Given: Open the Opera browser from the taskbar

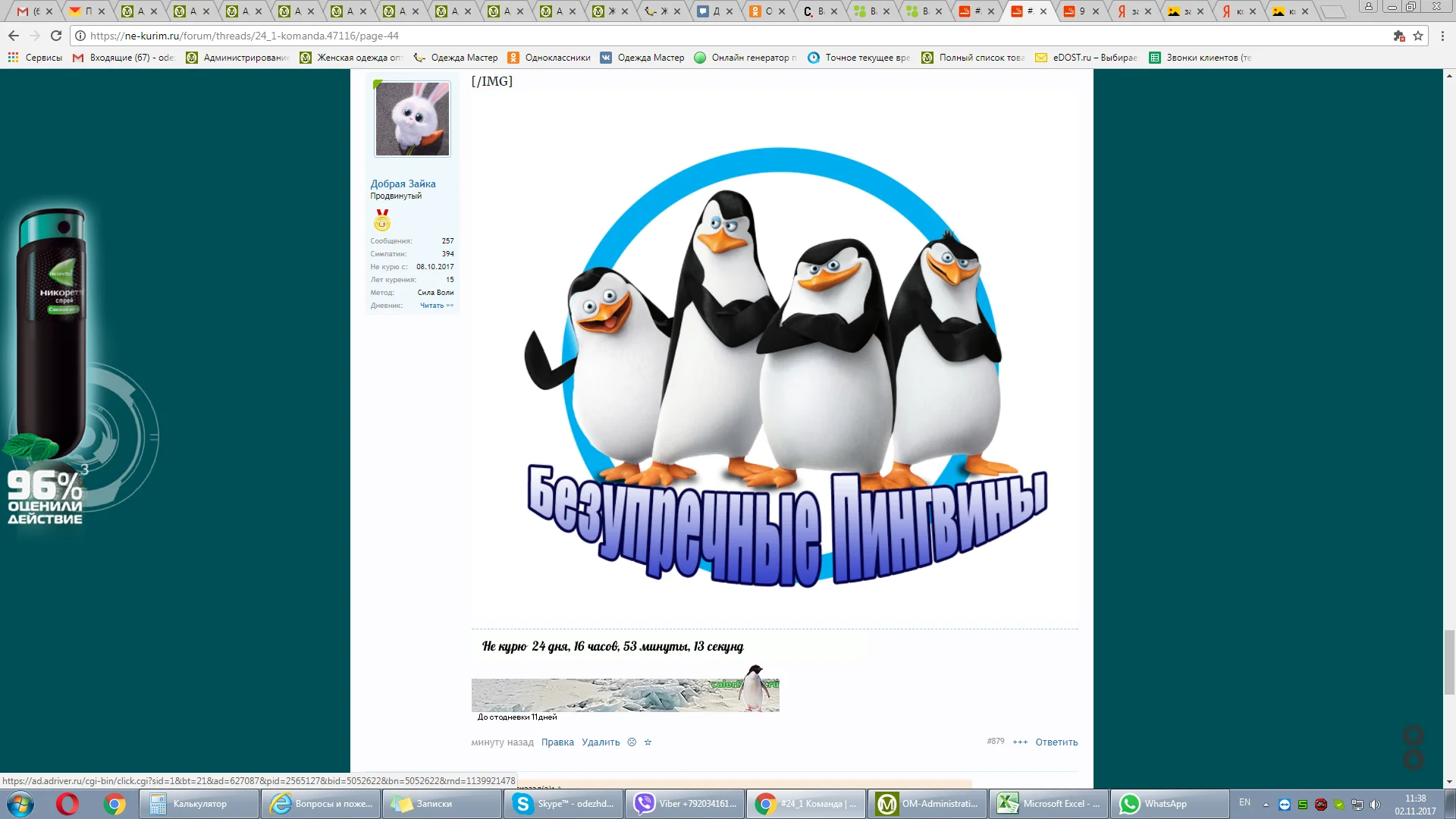Looking at the screenshot, I should pos(67,804).
